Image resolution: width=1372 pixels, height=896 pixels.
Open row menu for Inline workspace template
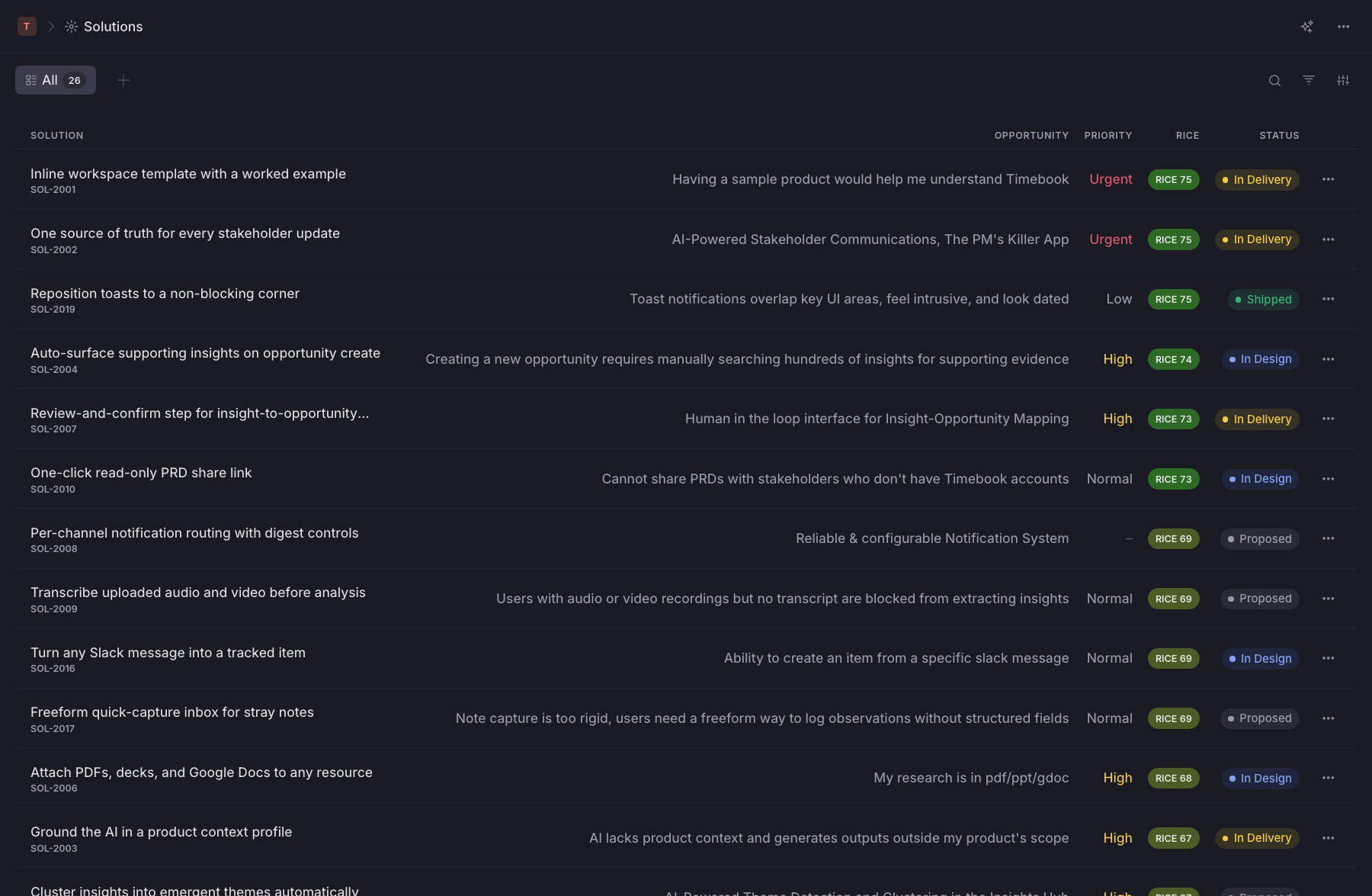[1329, 179]
